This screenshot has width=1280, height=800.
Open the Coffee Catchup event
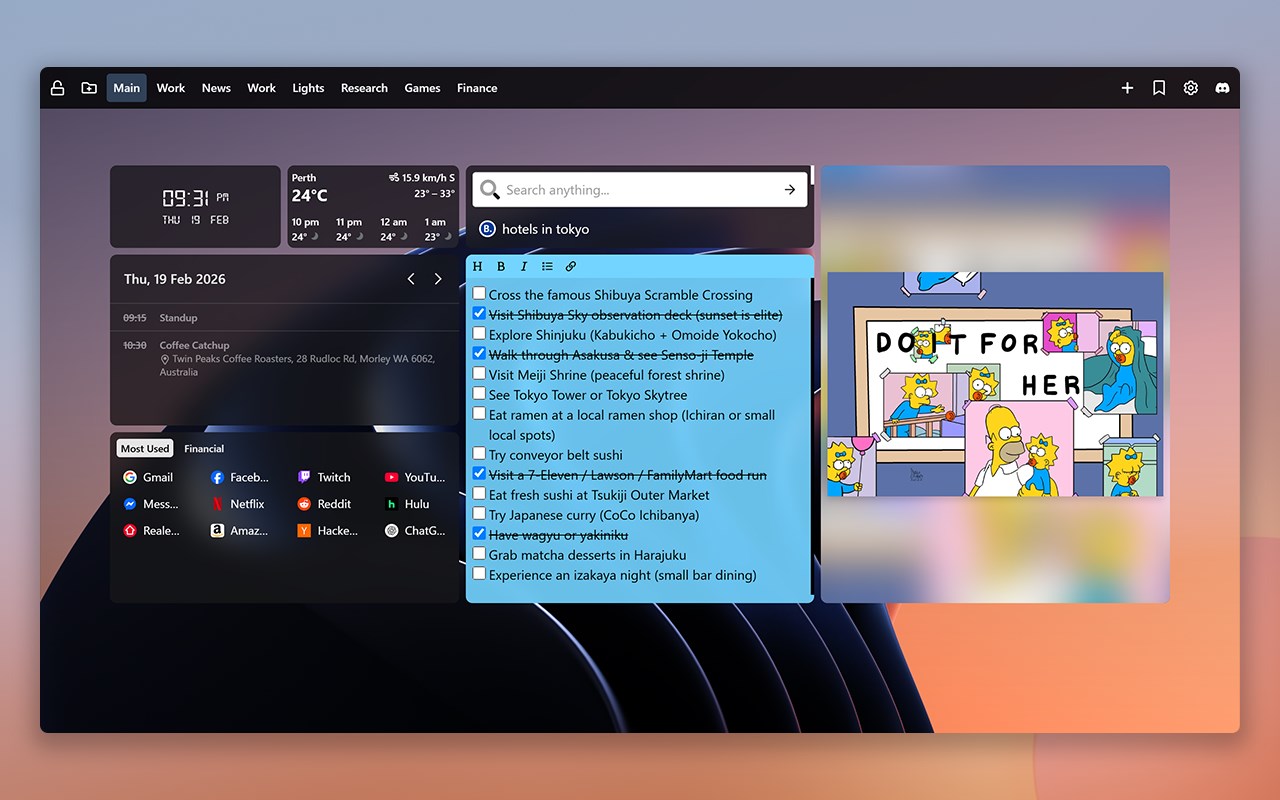pos(285,358)
